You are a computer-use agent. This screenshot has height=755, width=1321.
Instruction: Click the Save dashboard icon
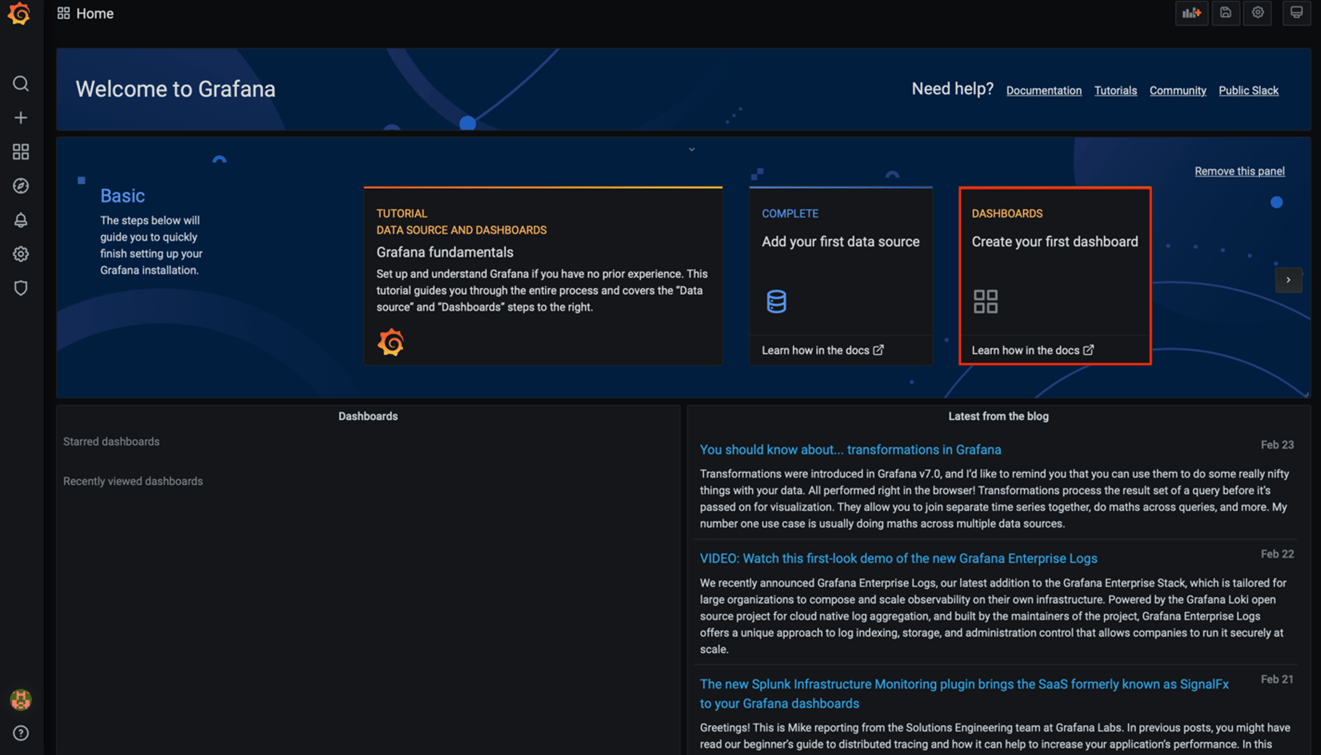click(x=1225, y=13)
